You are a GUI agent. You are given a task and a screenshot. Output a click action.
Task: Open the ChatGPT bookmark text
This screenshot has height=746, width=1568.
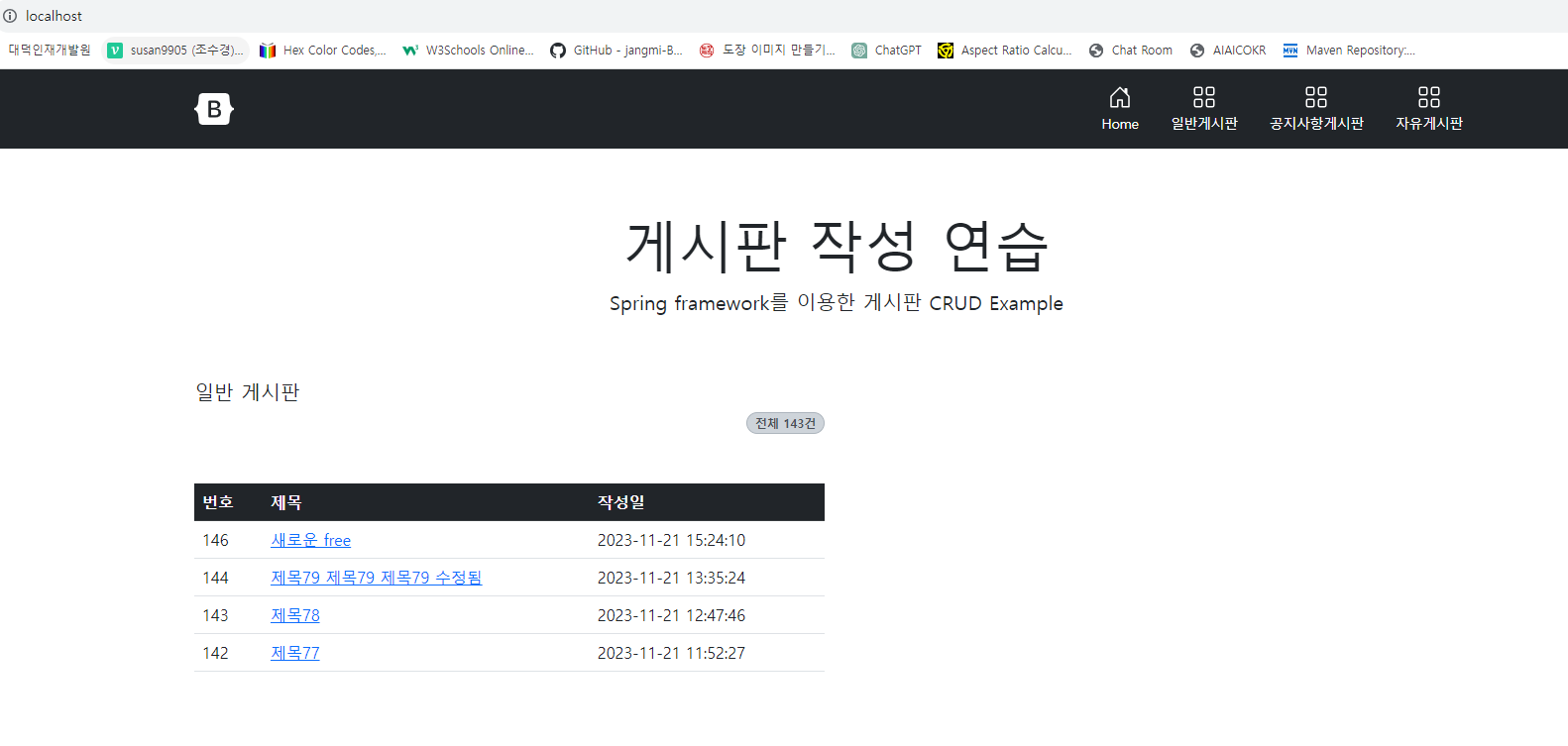point(898,51)
